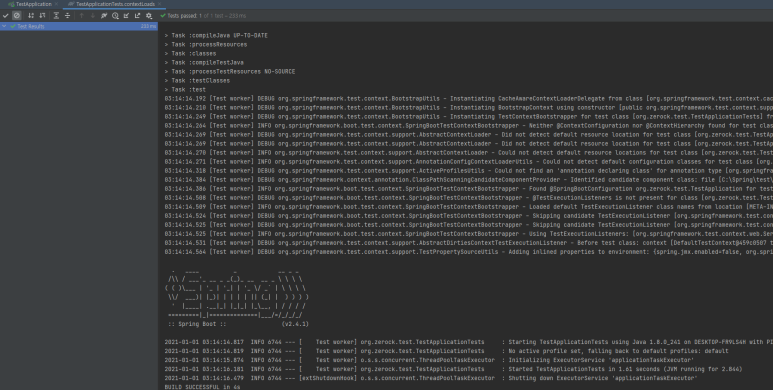Toggle the Show Passed tests checkmark button
Image resolution: width=773 pixels, height=390 pixels.
(6, 16)
